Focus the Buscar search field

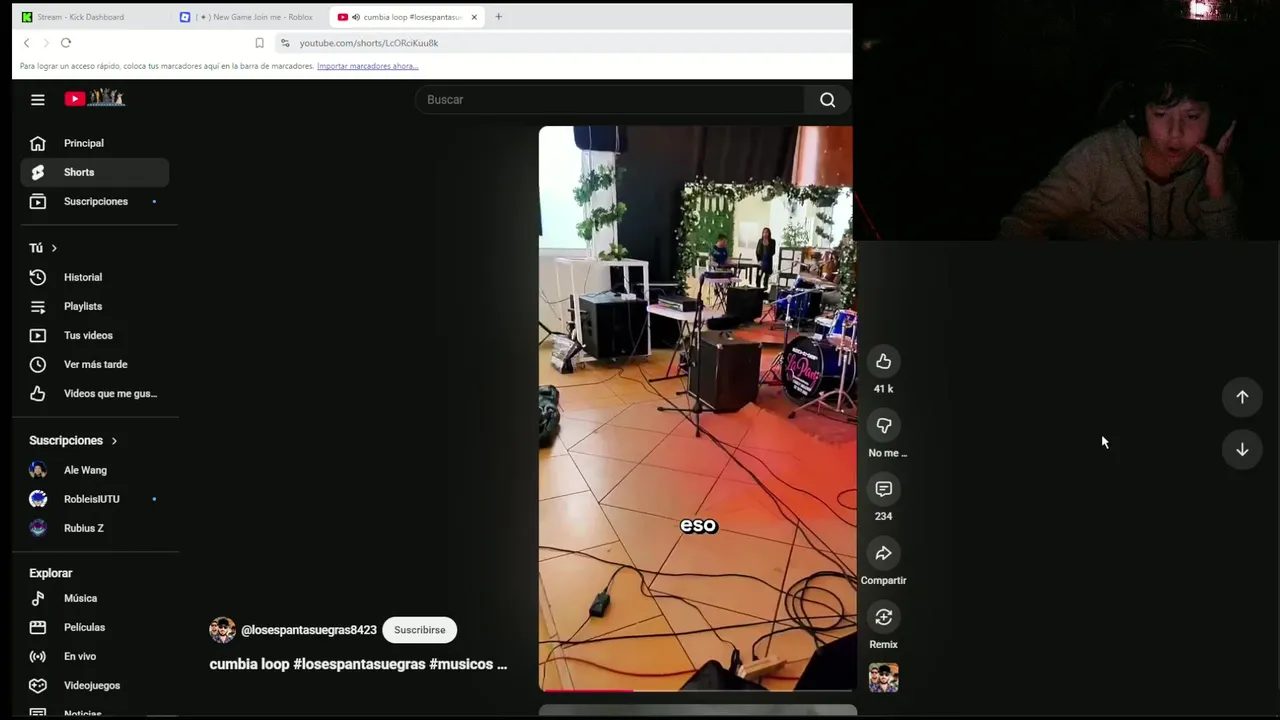610,99
